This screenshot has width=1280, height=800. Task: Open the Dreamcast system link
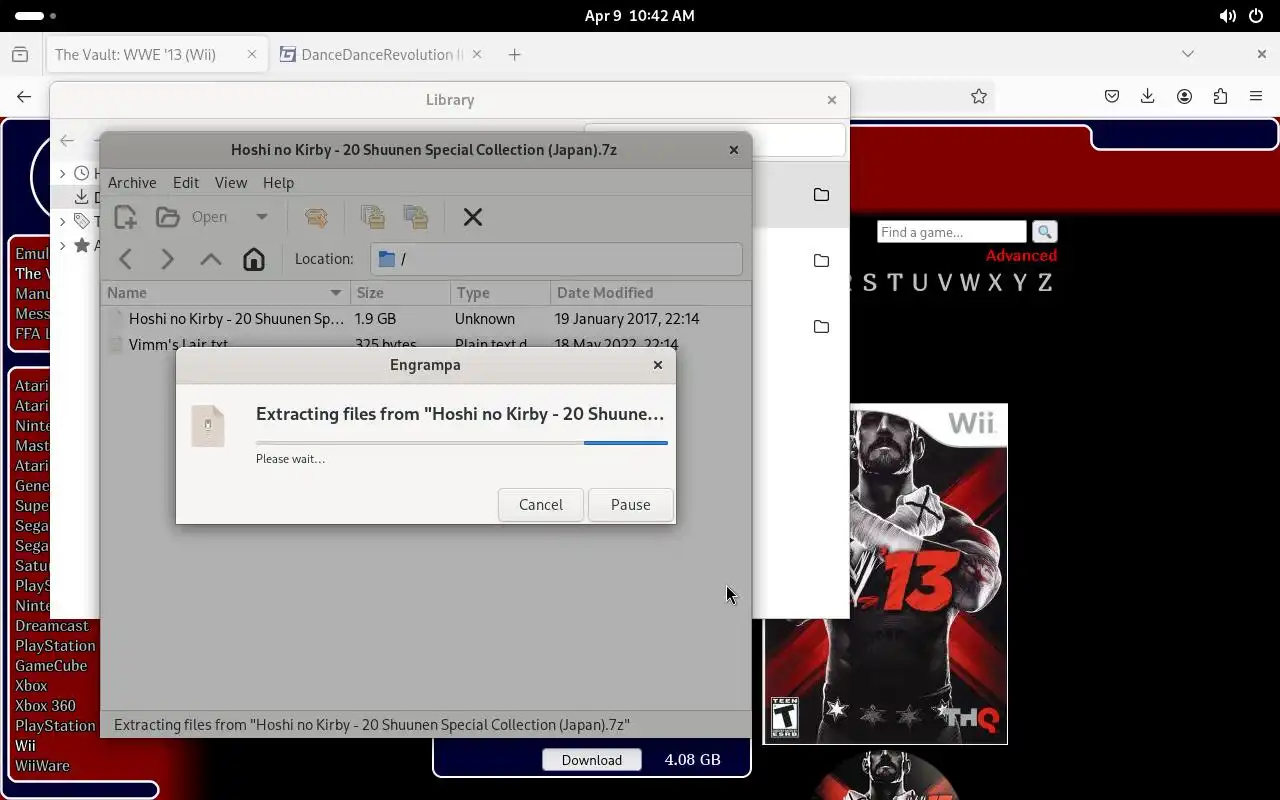tap(52, 626)
